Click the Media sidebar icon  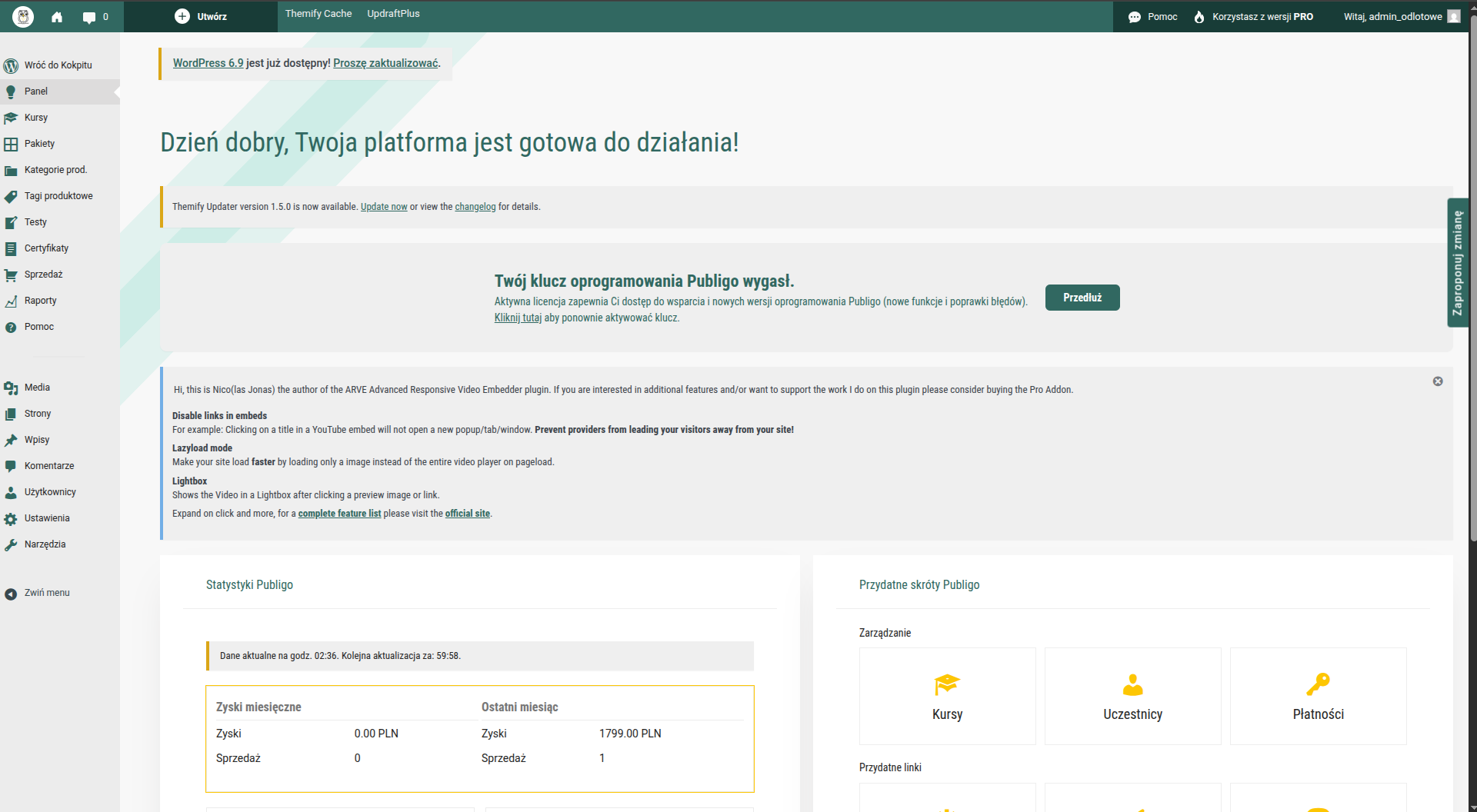(11, 388)
